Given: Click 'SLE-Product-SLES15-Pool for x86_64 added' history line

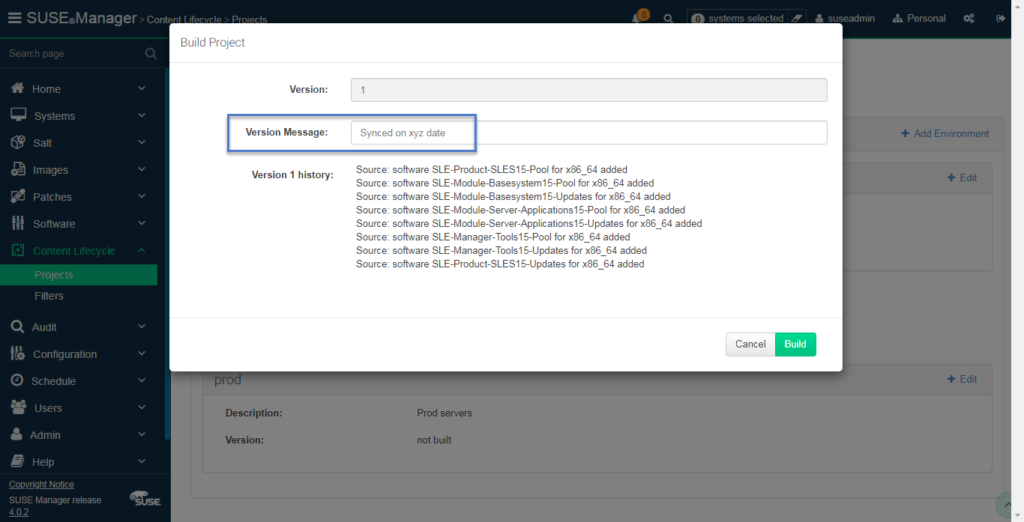Looking at the screenshot, I should tap(491, 169).
